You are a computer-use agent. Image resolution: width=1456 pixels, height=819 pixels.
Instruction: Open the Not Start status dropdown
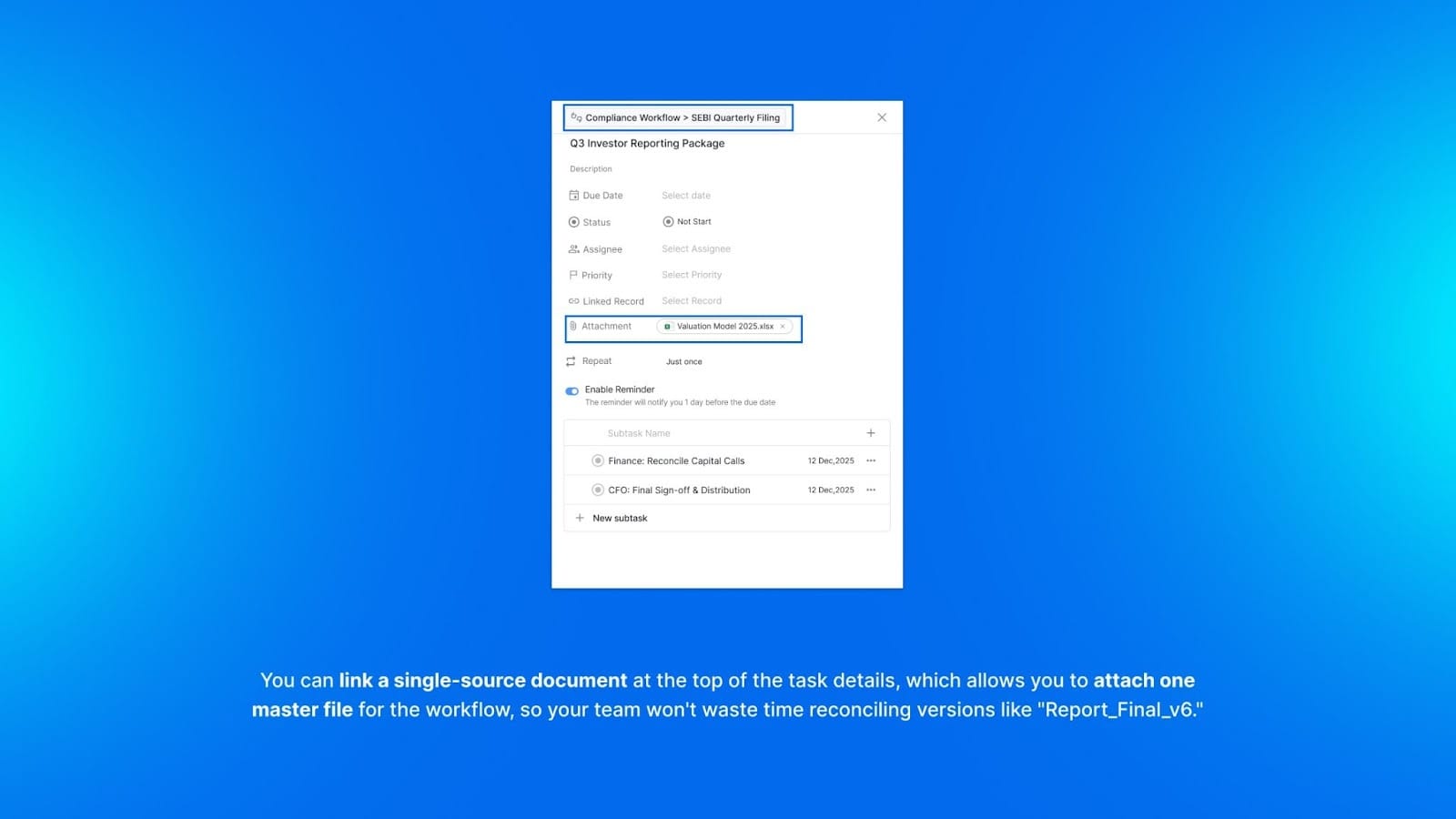click(688, 222)
